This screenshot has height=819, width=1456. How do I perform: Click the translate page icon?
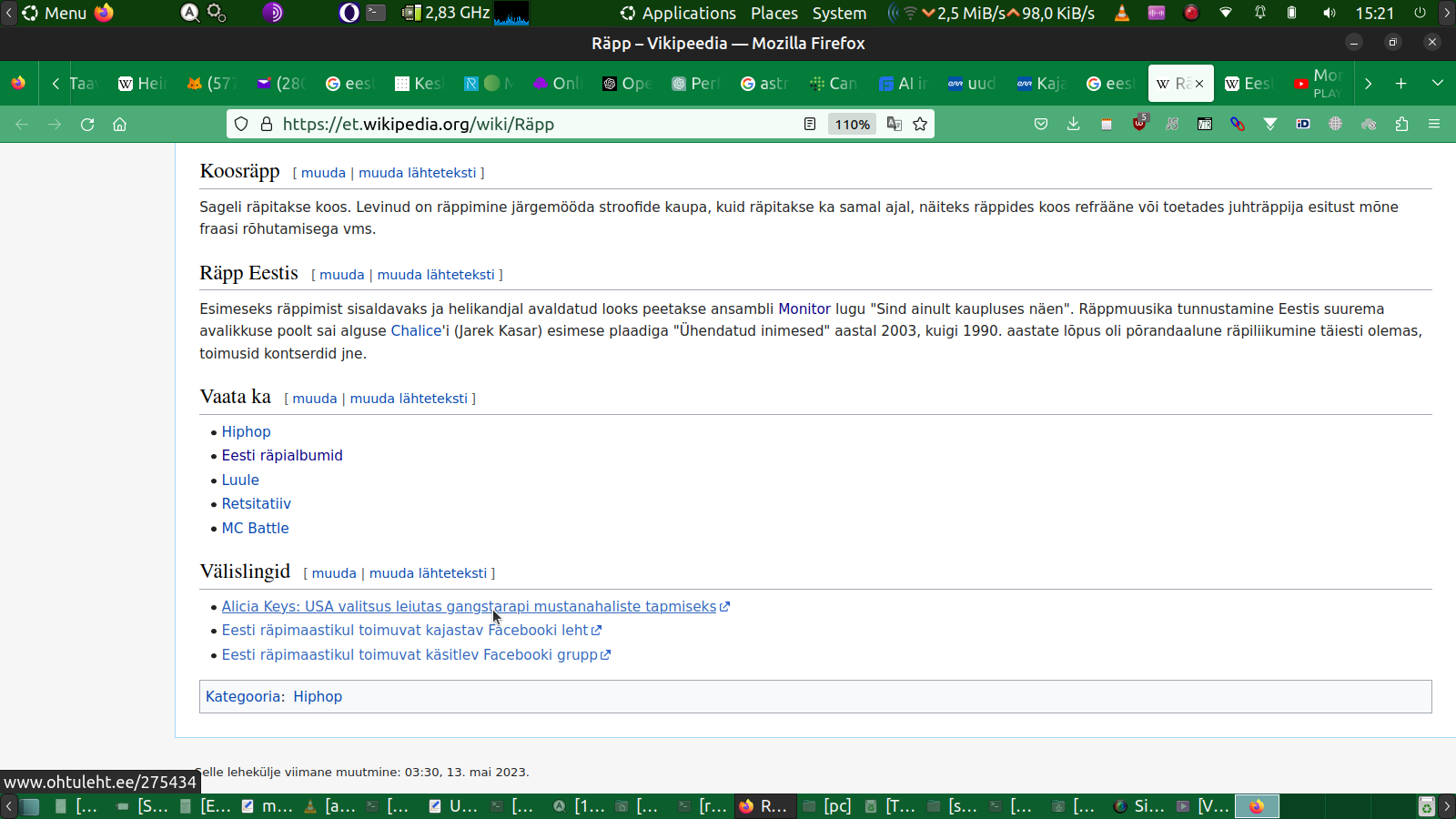click(x=895, y=125)
